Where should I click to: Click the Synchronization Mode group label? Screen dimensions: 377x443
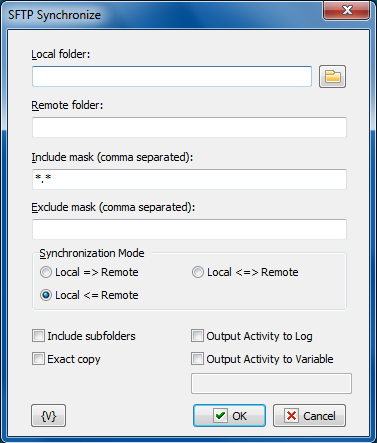tap(92, 253)
